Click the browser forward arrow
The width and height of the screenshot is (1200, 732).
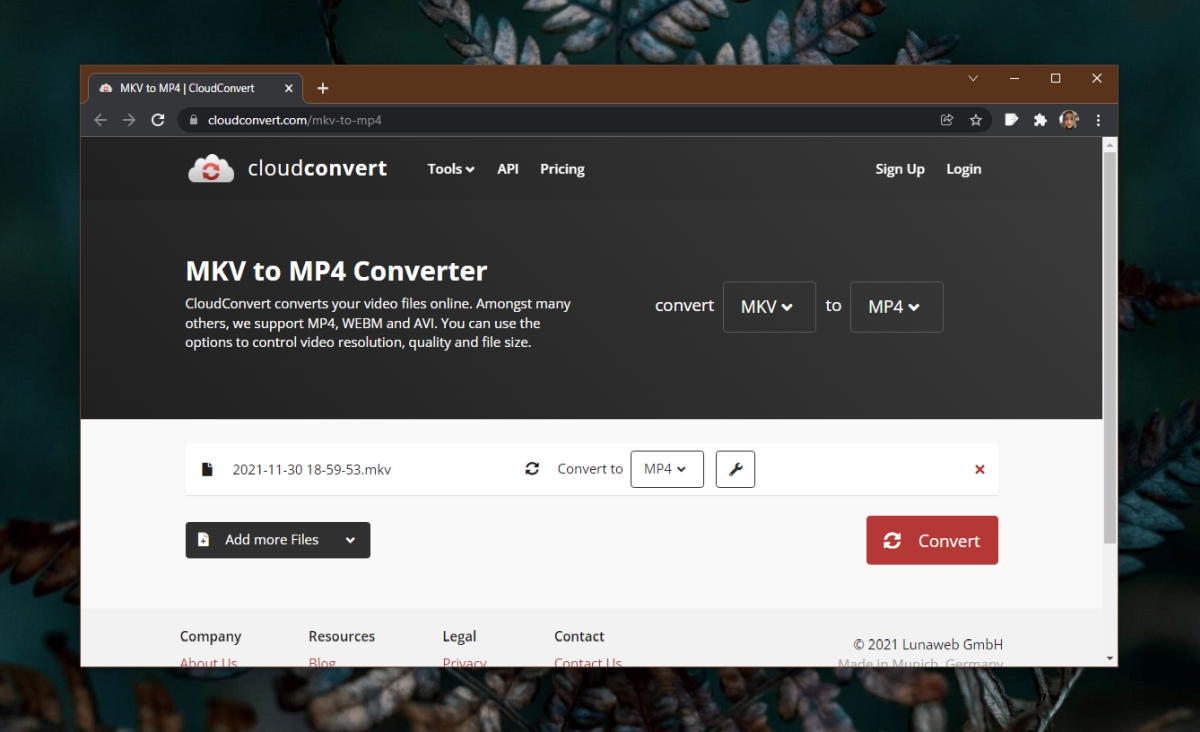[129, 120]
